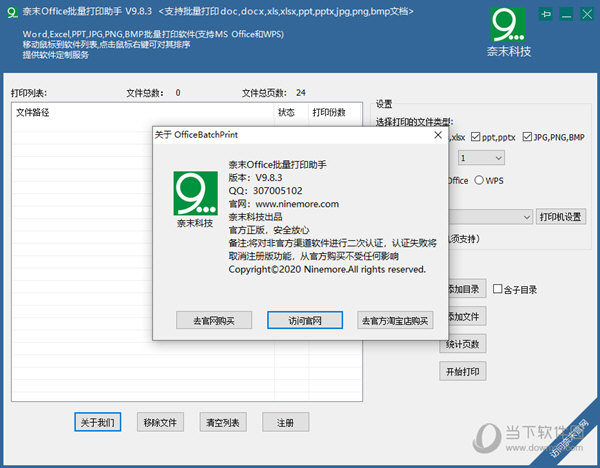Close the 关于 OfficeBatchPrint dialog
This screenshot has width=600, height=468.
point(438,135)
